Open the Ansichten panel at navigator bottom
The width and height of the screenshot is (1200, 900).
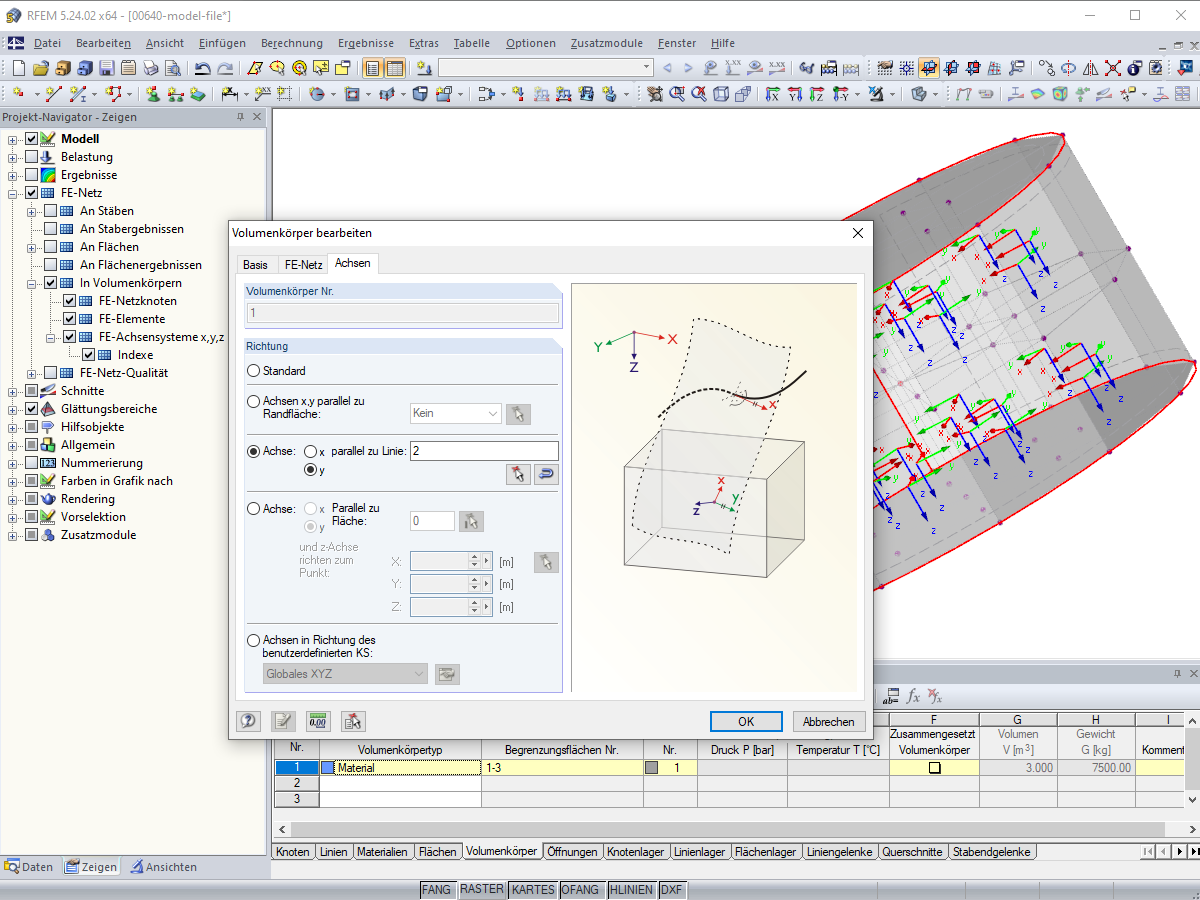(x=163, y=867)
